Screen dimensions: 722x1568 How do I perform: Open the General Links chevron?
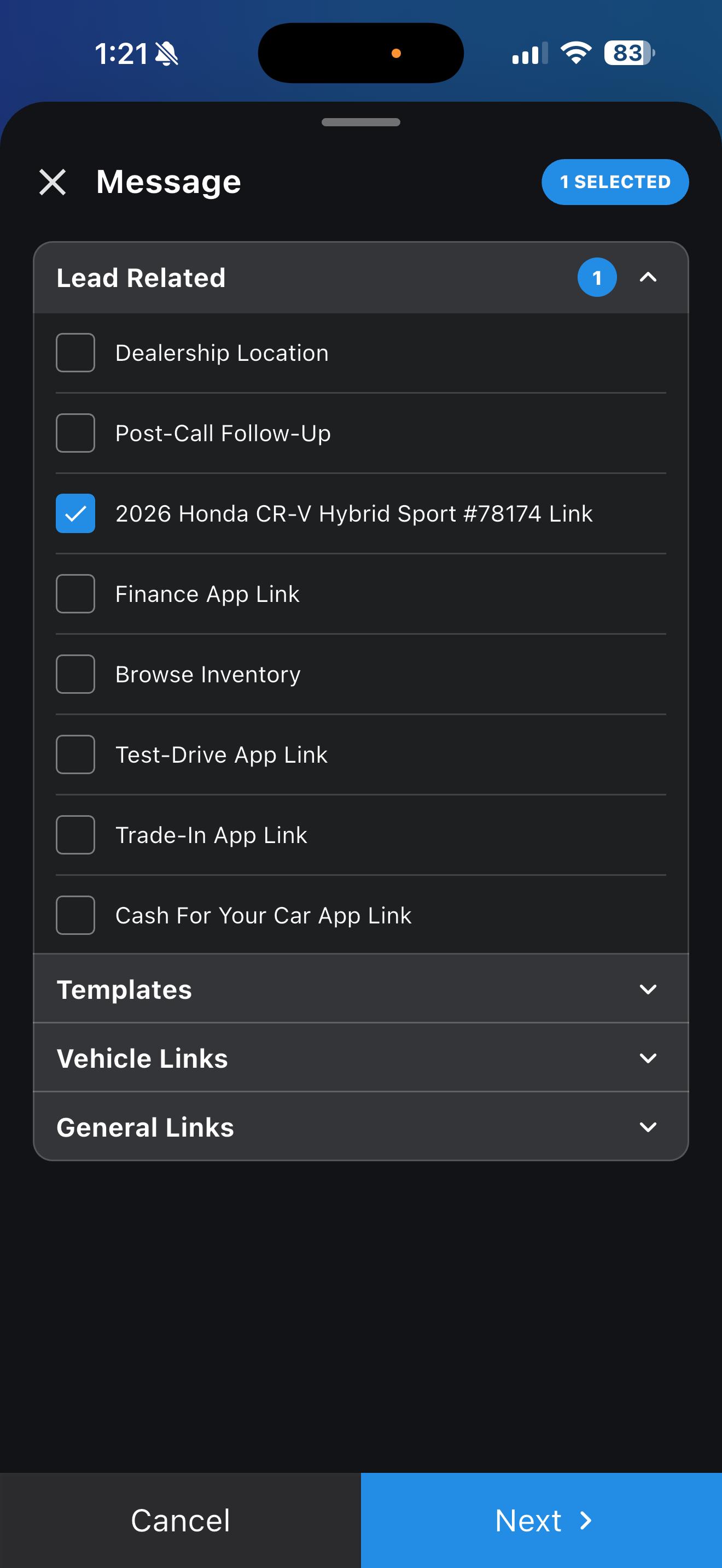coord(648,1127)
